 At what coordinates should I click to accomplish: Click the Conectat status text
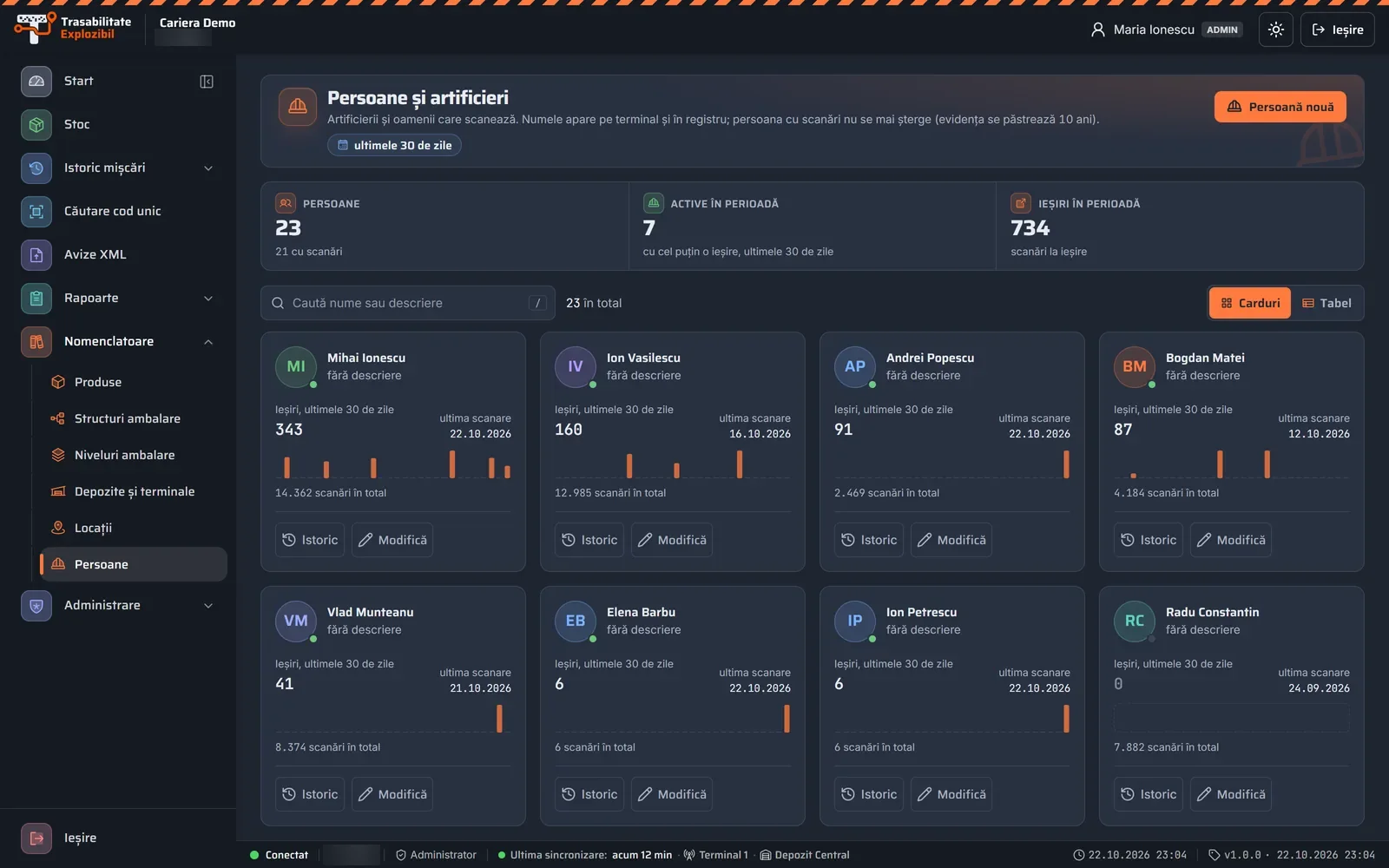286,855
